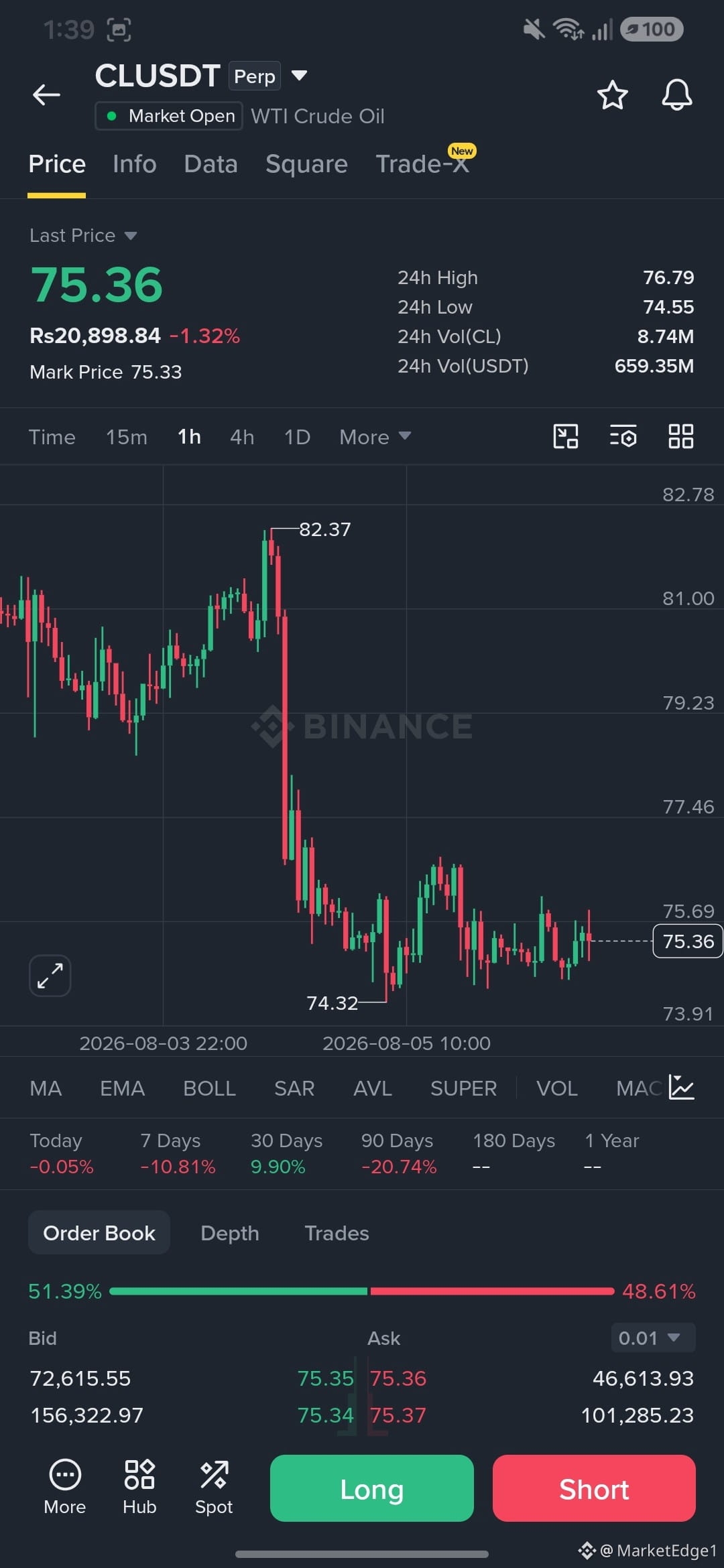Tap the 82.37 high label on chart

[325, 529]
